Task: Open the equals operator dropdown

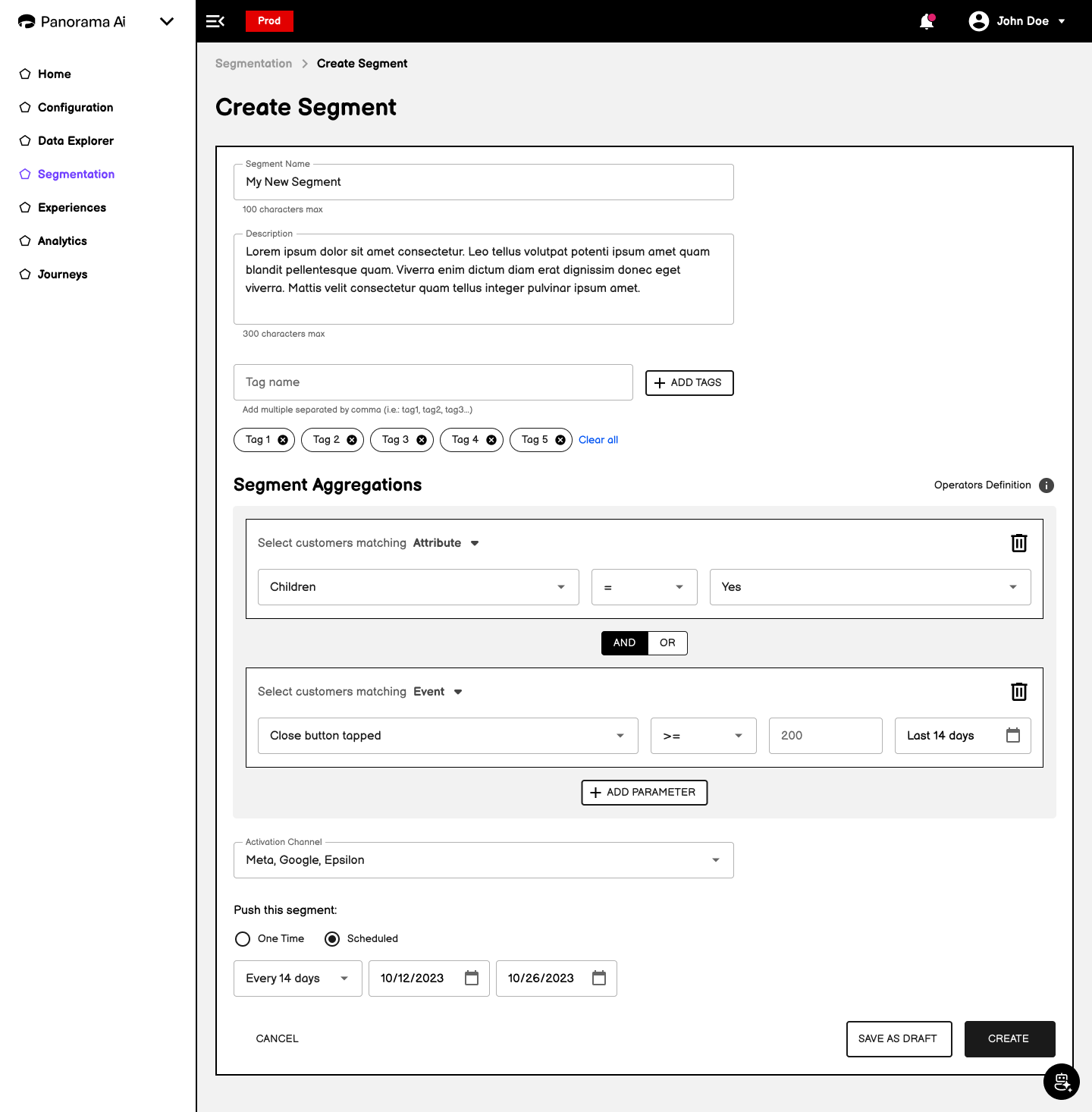Action: [645, 587]
